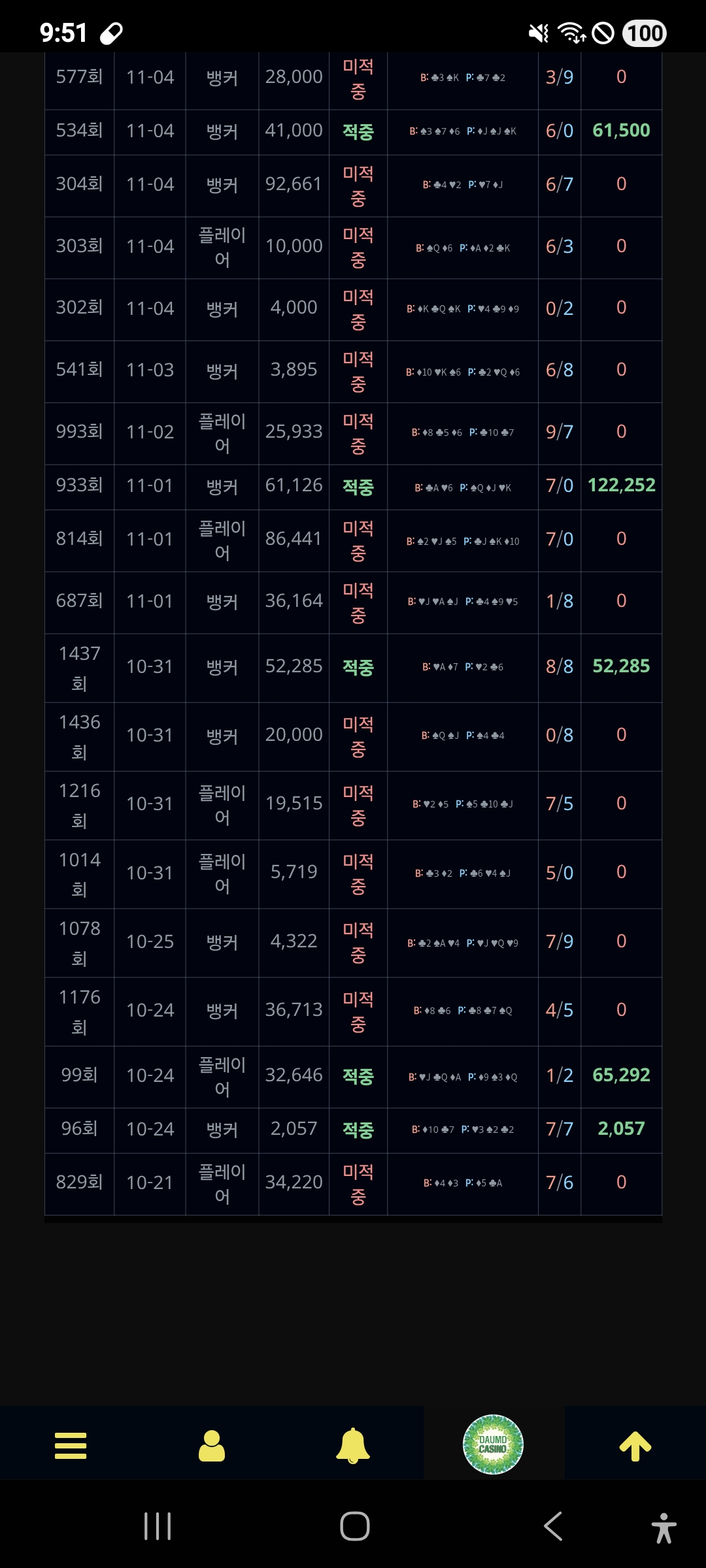Tap the Daumd Casino logo

pyautogui.click(x=493, y=1445)
